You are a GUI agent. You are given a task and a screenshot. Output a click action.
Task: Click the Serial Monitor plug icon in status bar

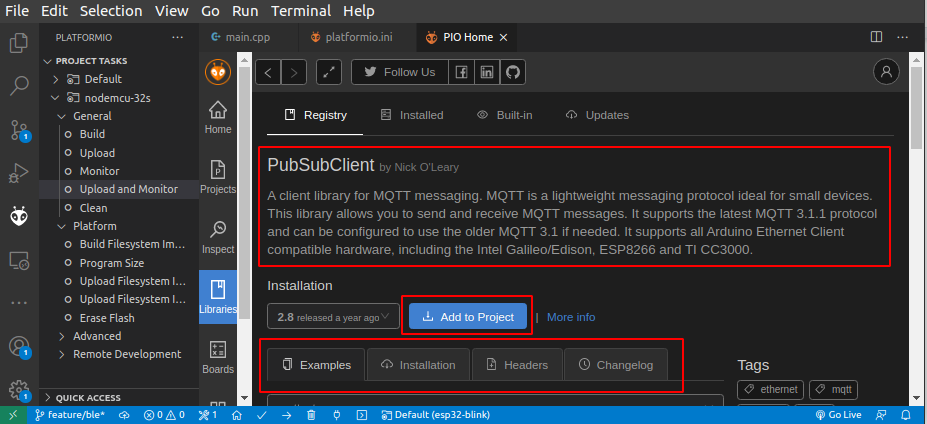(337, 415)
